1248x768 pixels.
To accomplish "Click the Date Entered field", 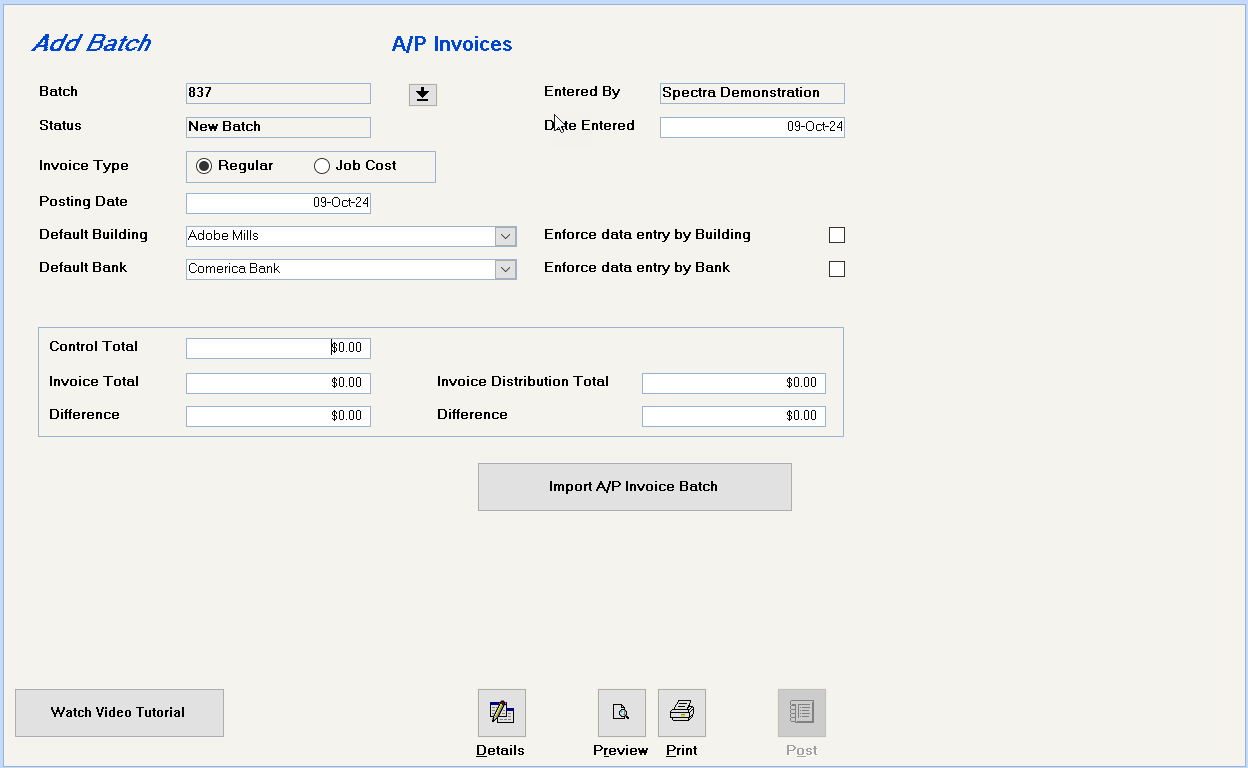I will pos(751,126).
